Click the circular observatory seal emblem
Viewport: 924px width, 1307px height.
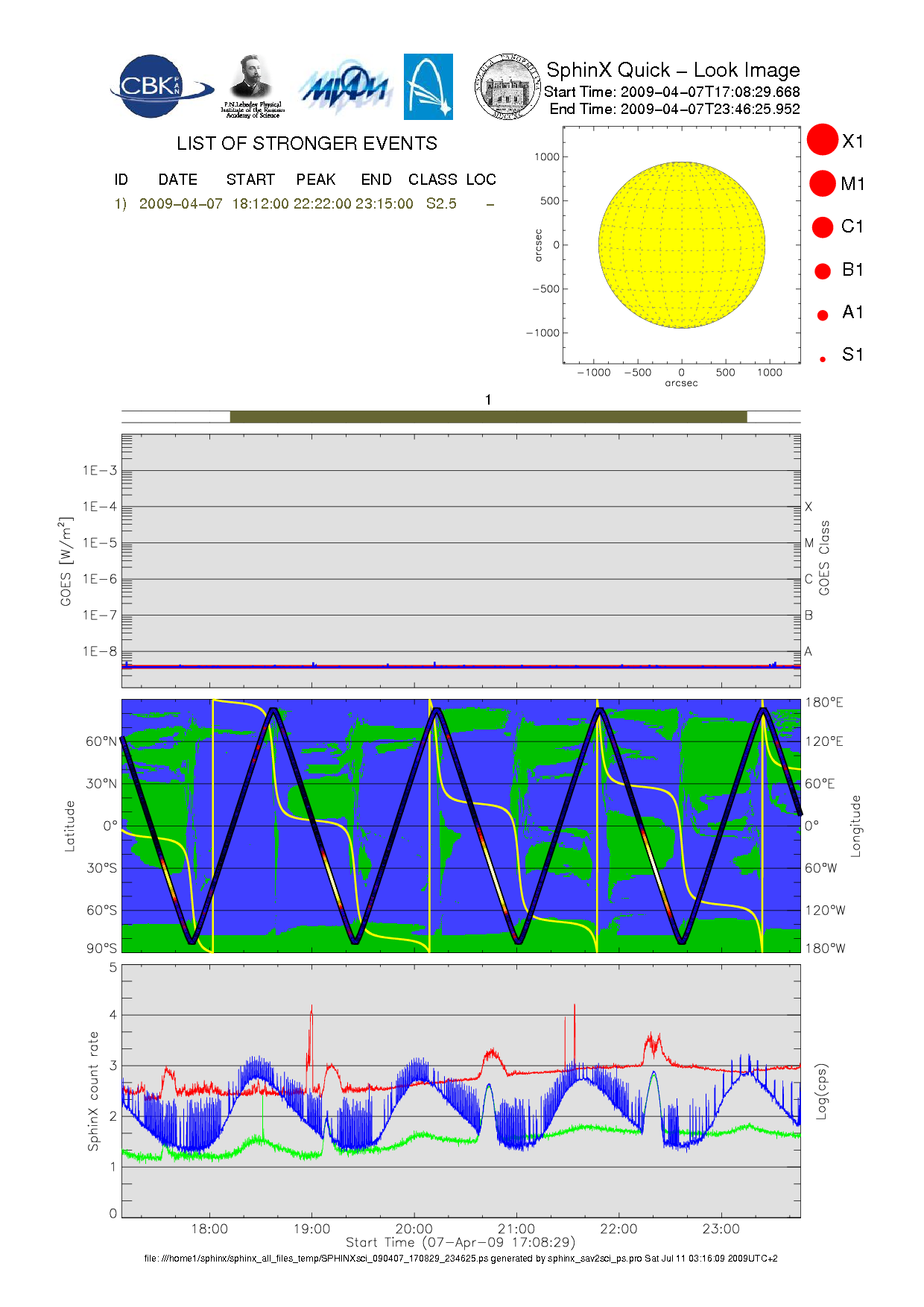[x=507, y=86]
